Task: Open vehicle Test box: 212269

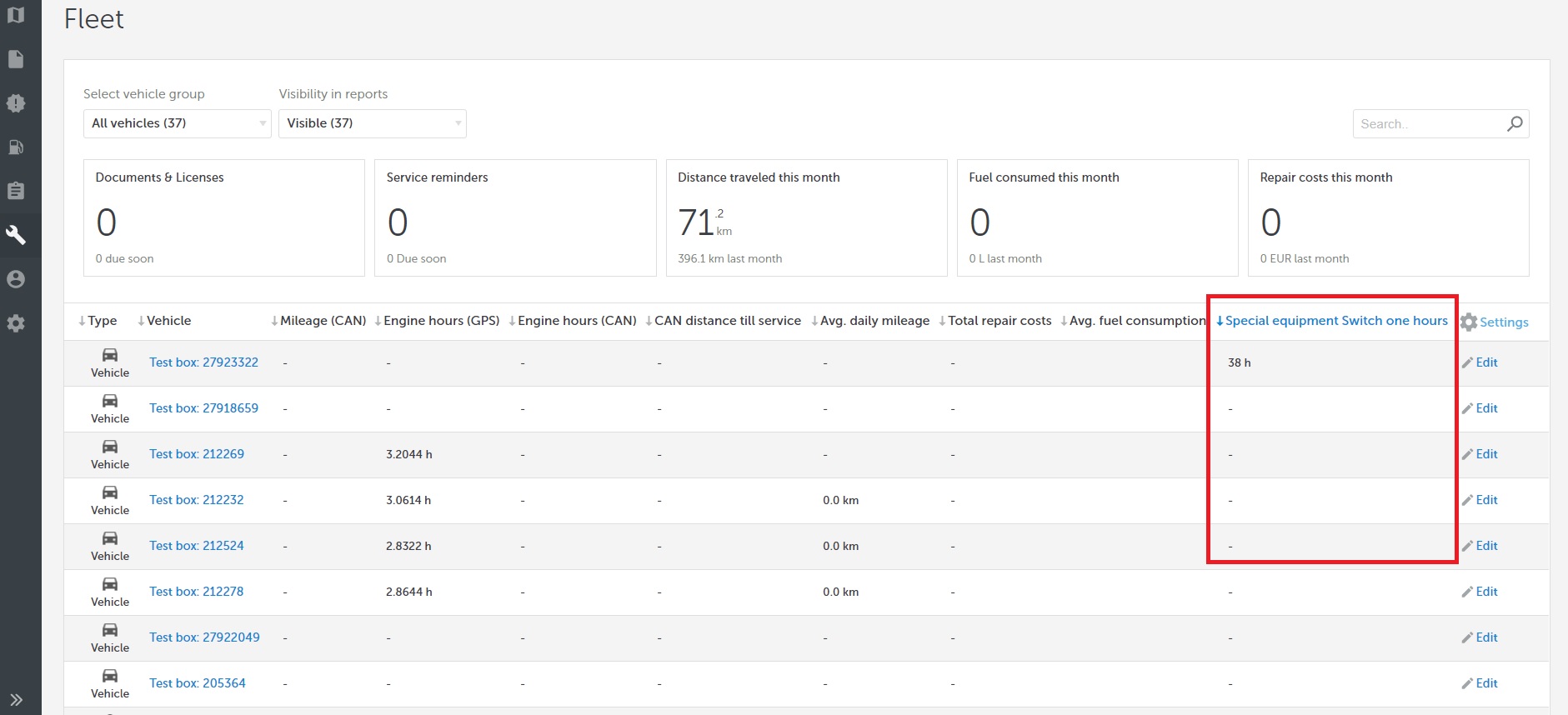Action: (x=197, y=454)
